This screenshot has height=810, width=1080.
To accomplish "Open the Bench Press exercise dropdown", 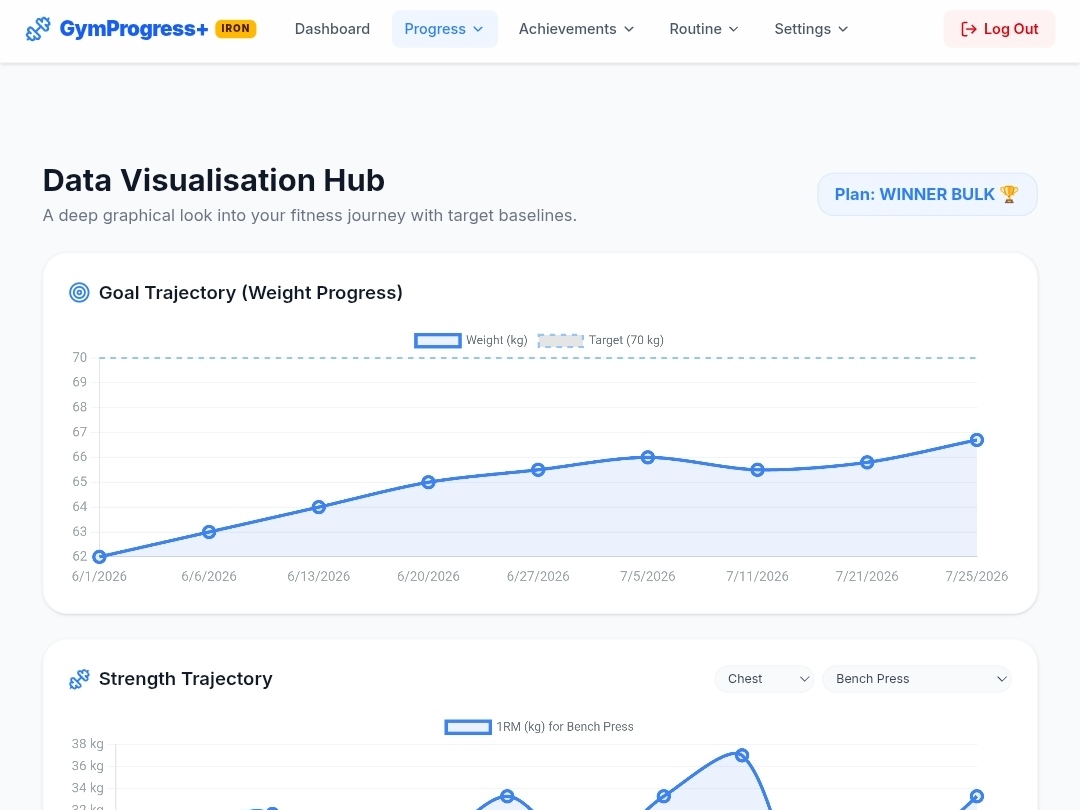I will [917, 679].
